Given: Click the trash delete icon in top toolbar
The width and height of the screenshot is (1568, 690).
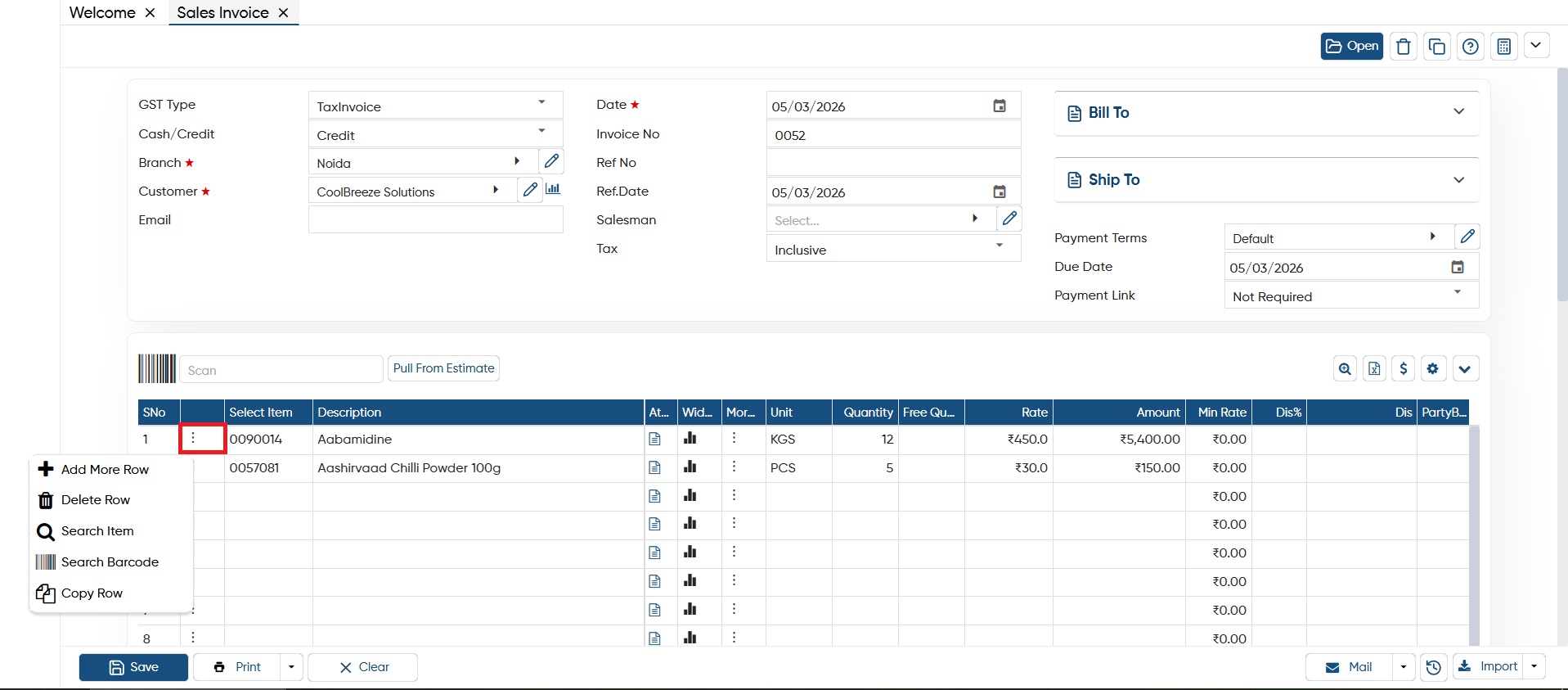Looking at the screenshot, I should pyautogui.click(x=1404, y=47).
